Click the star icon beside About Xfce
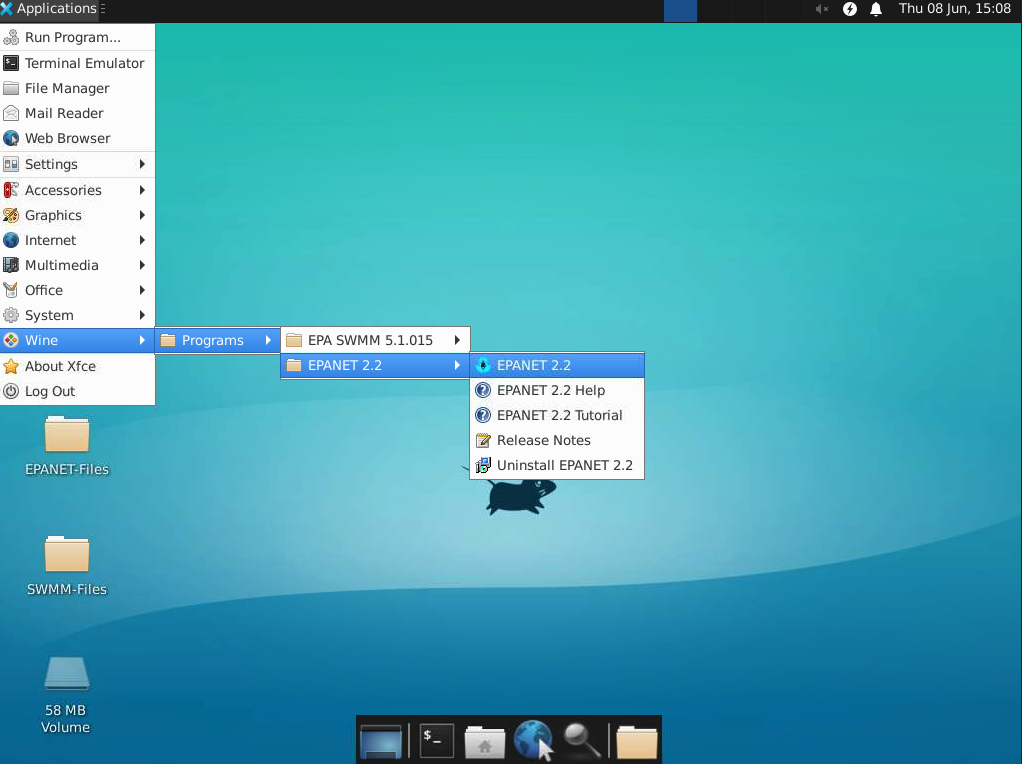 coord(11,366)
